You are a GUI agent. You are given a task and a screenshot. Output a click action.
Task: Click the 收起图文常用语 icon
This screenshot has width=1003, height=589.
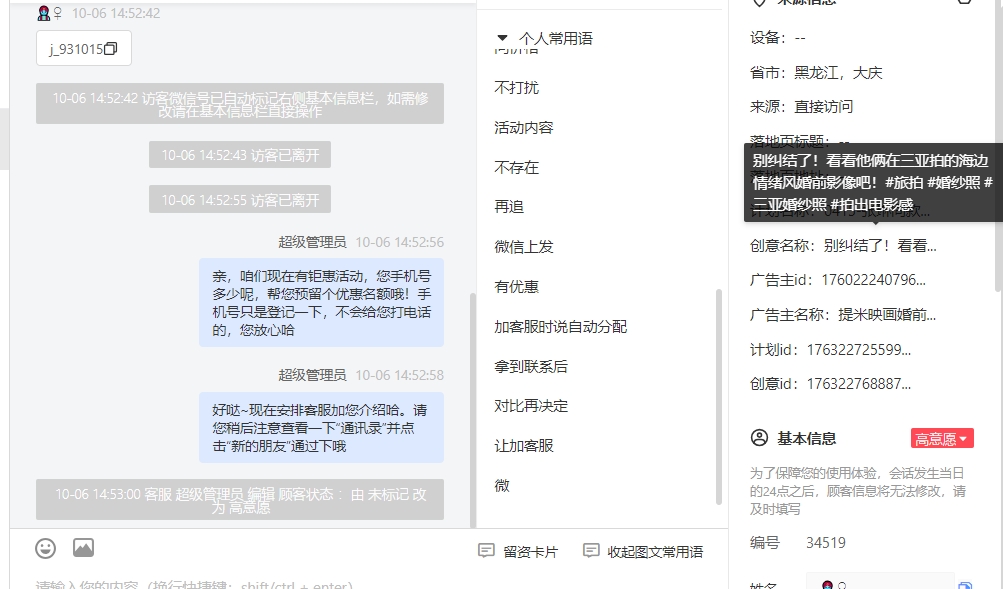click(591, 551)
